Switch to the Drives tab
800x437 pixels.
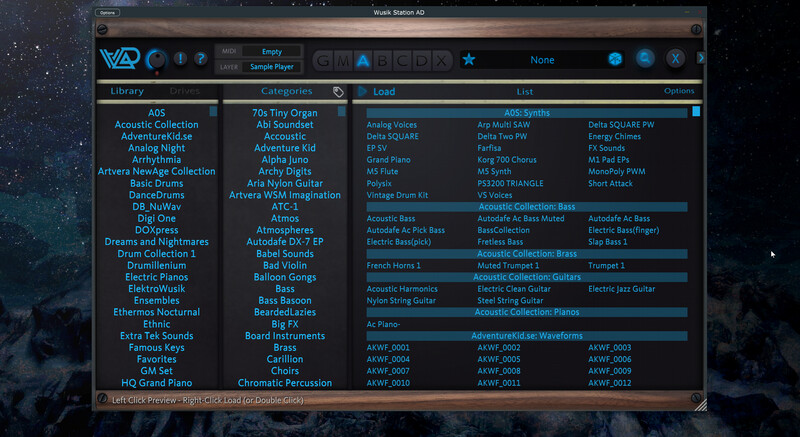pos(185,91)
